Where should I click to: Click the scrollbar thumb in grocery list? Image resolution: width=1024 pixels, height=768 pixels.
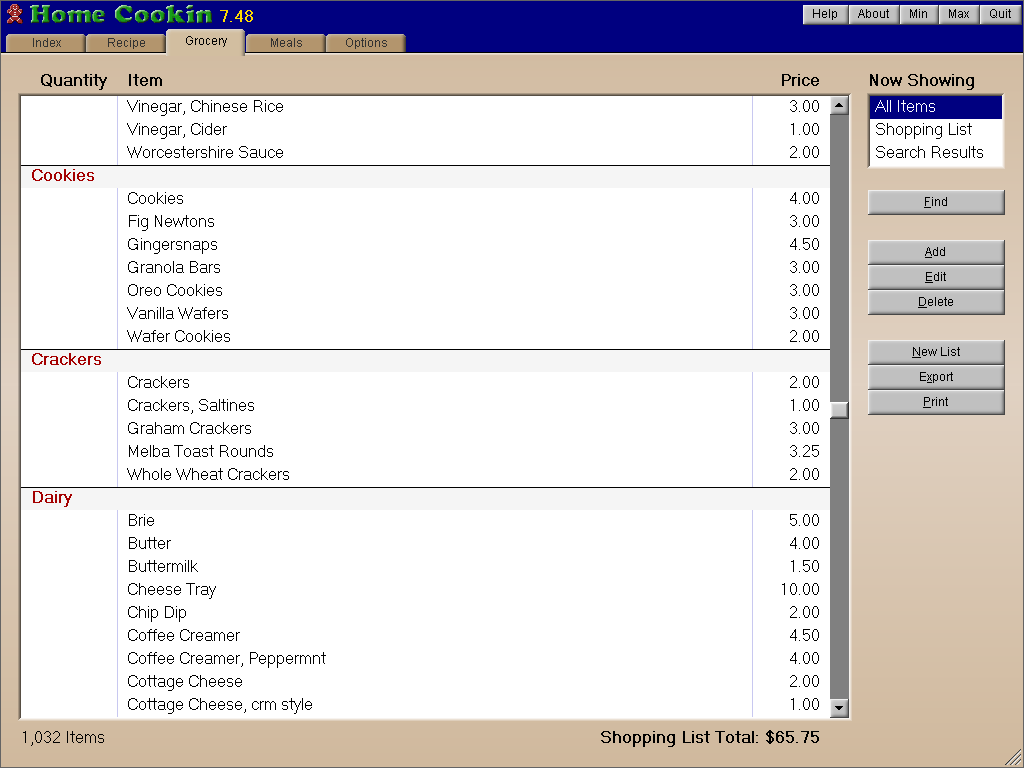coord(840,409)
